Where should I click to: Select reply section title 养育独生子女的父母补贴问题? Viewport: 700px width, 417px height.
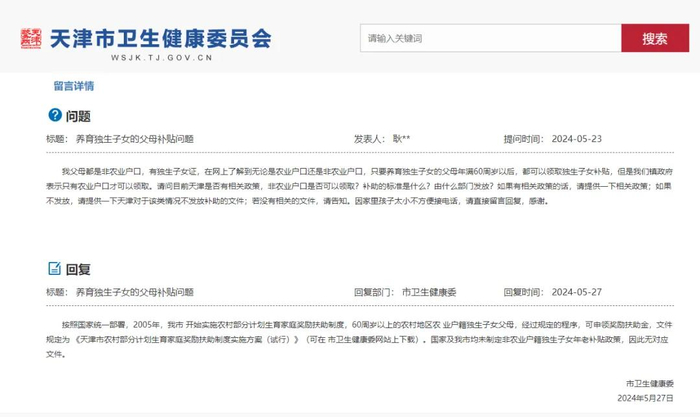click(x=135, y=292)
